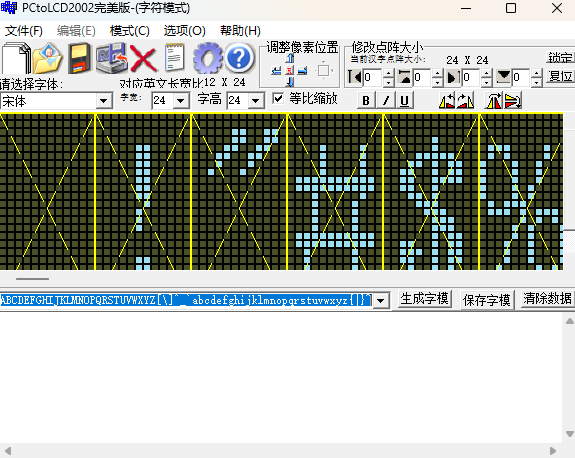Viewport: 575px width, 458px height.
Task: Toggle bold with the B button
Action: [x=366, y=100]
